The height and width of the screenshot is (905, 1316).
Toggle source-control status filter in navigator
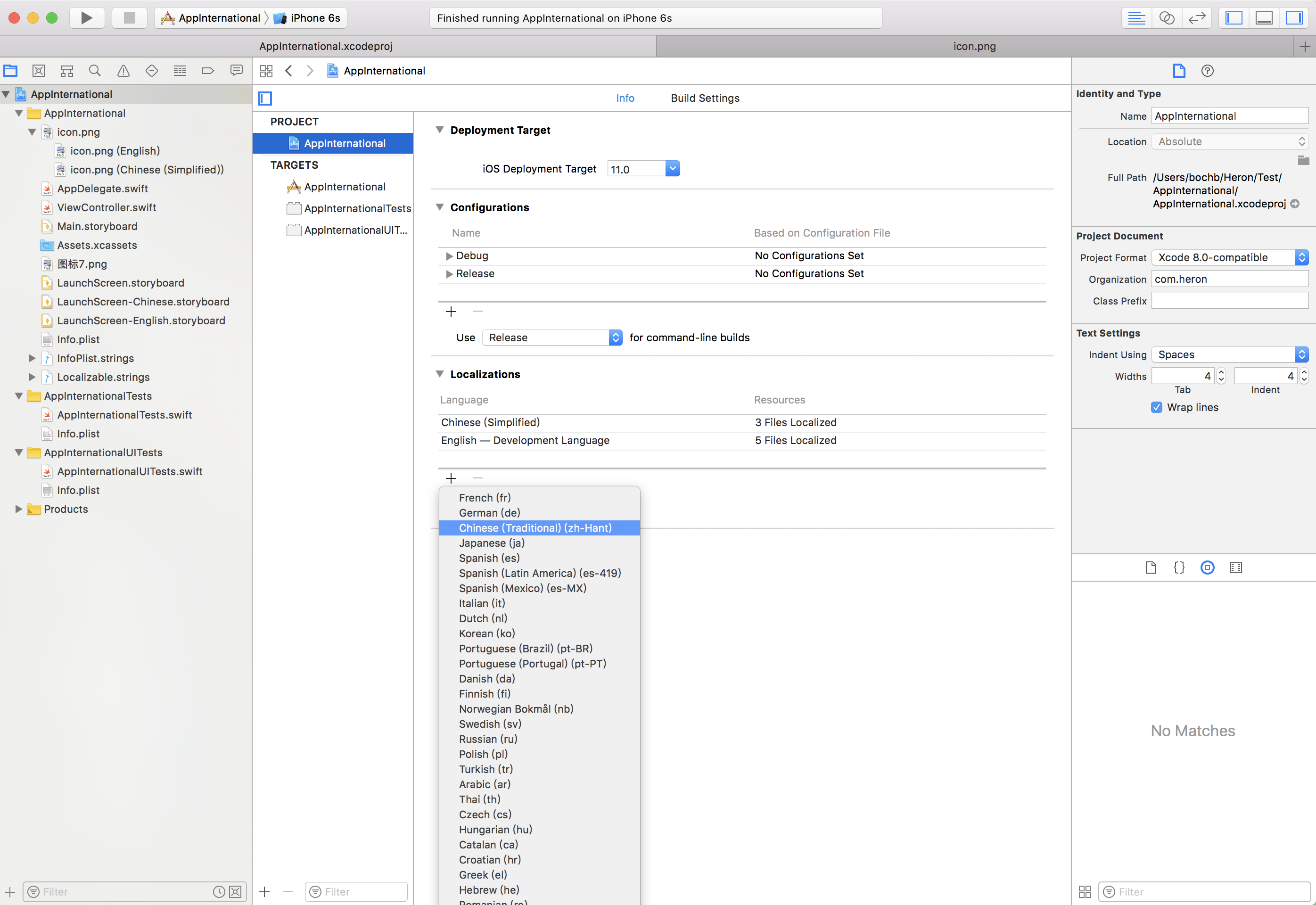pyautogui.click(x=235, y=891)
